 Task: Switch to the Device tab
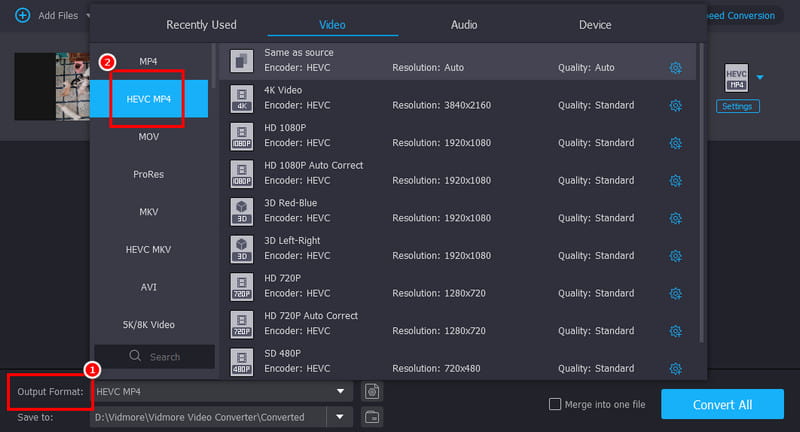[595, 24]
